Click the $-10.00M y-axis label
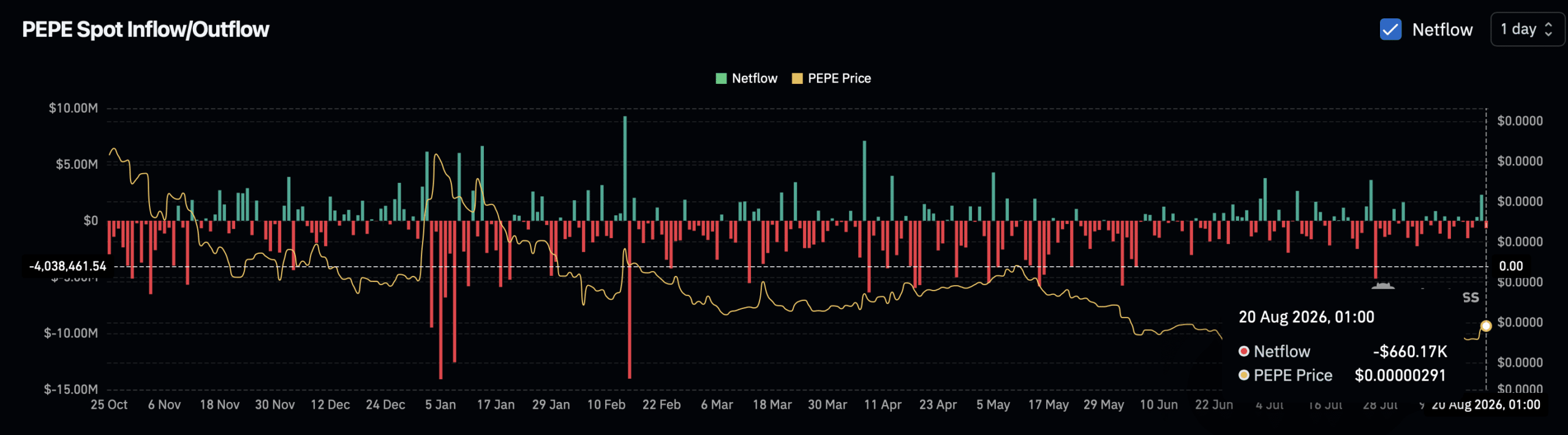This screenshot has height=435, width=1568. coord(70,333)
